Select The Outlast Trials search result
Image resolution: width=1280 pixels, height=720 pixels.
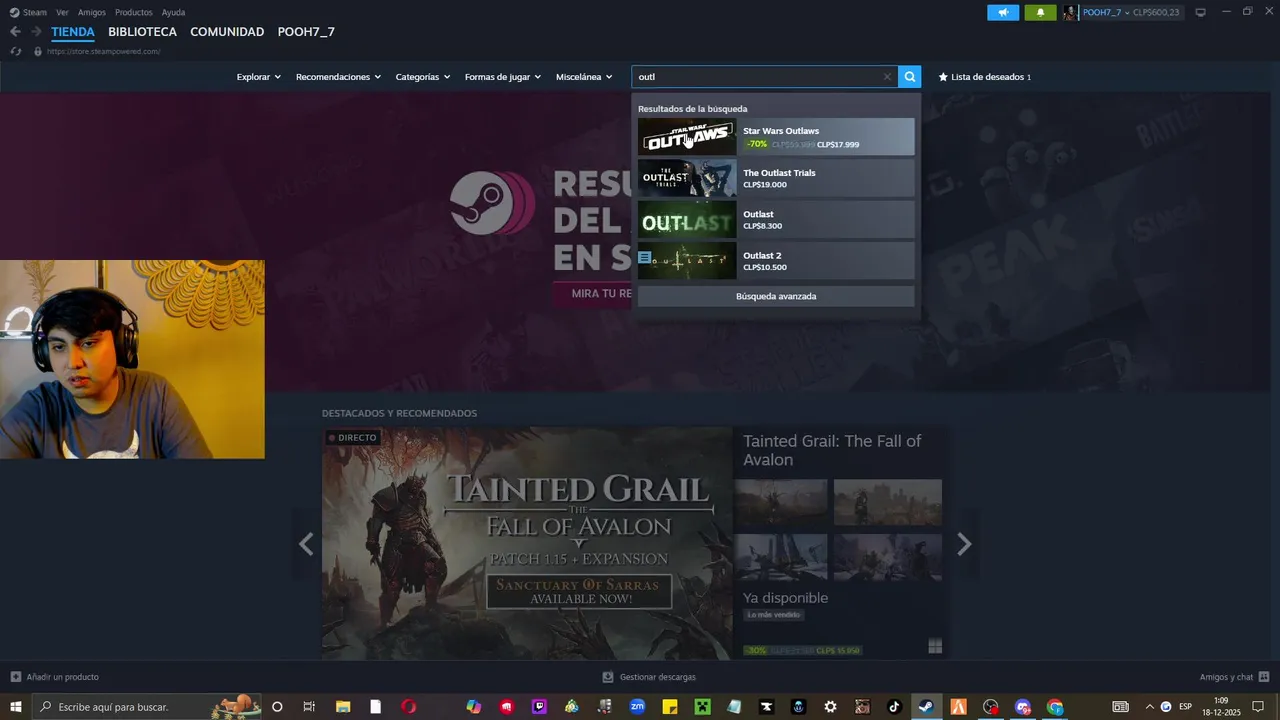coord(776,178)
